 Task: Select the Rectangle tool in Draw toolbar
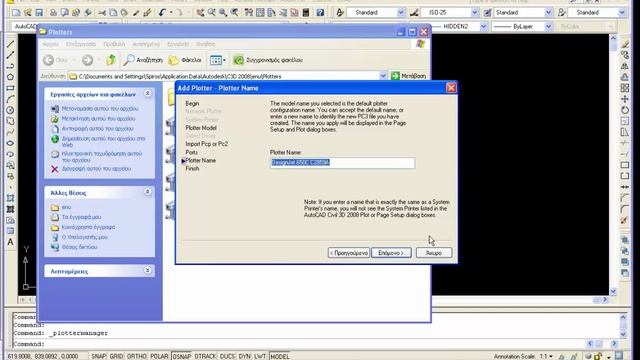click(11, 88)
